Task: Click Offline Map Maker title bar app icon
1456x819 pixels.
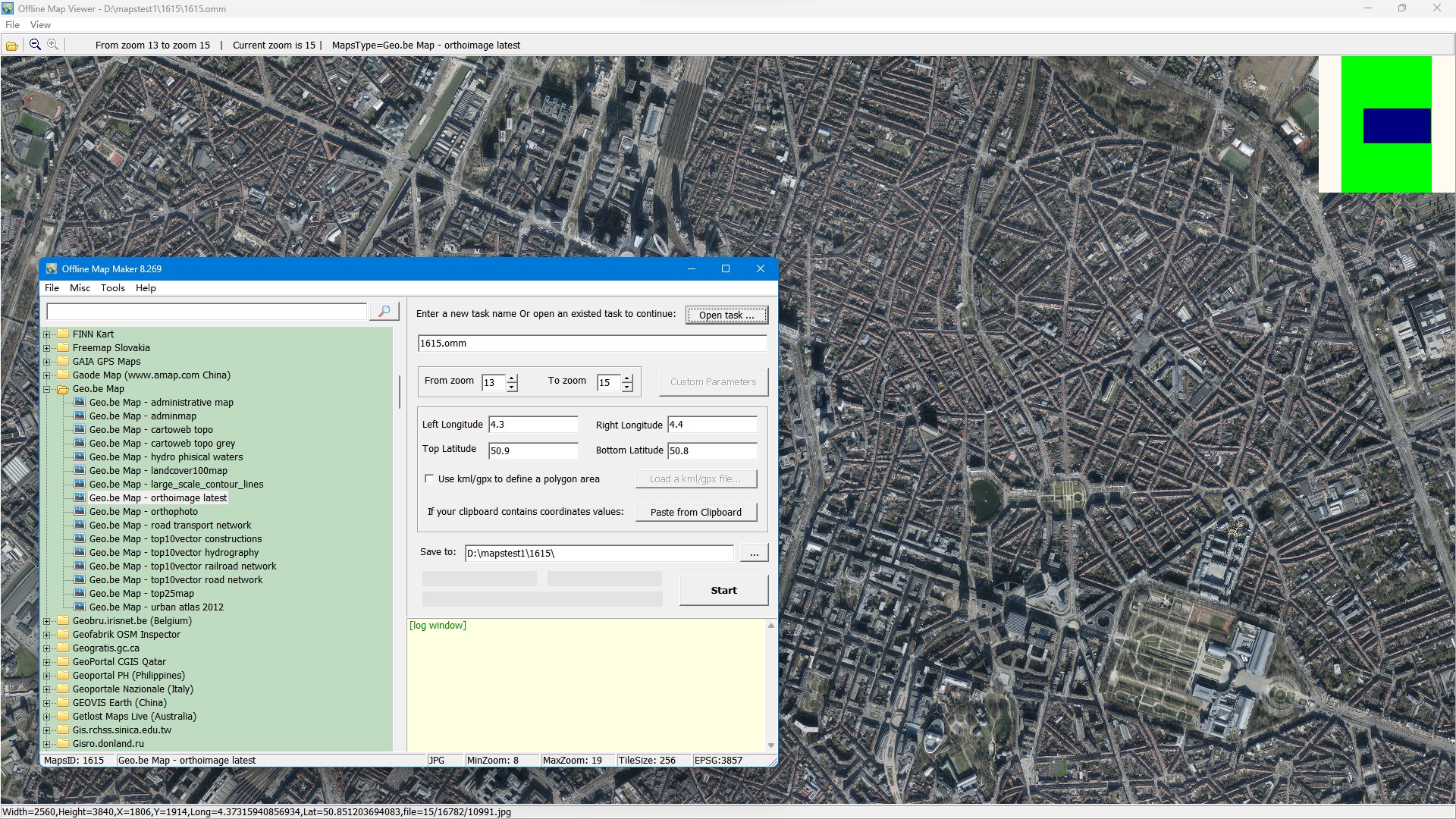Action: [52, 268]
